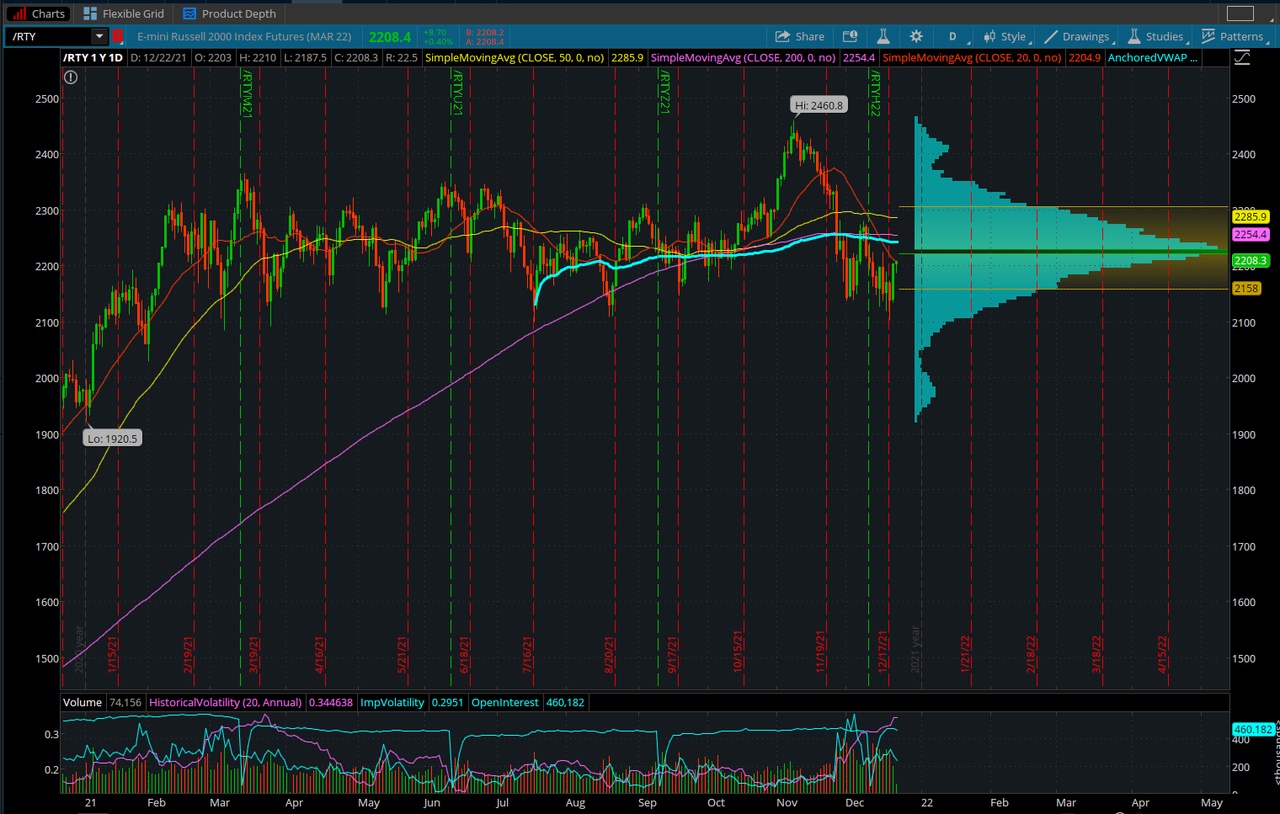Viewport: 1280px width, 814px height.
Task: Click the C: 2208.3 close value
Action: (x=355, y=58)
